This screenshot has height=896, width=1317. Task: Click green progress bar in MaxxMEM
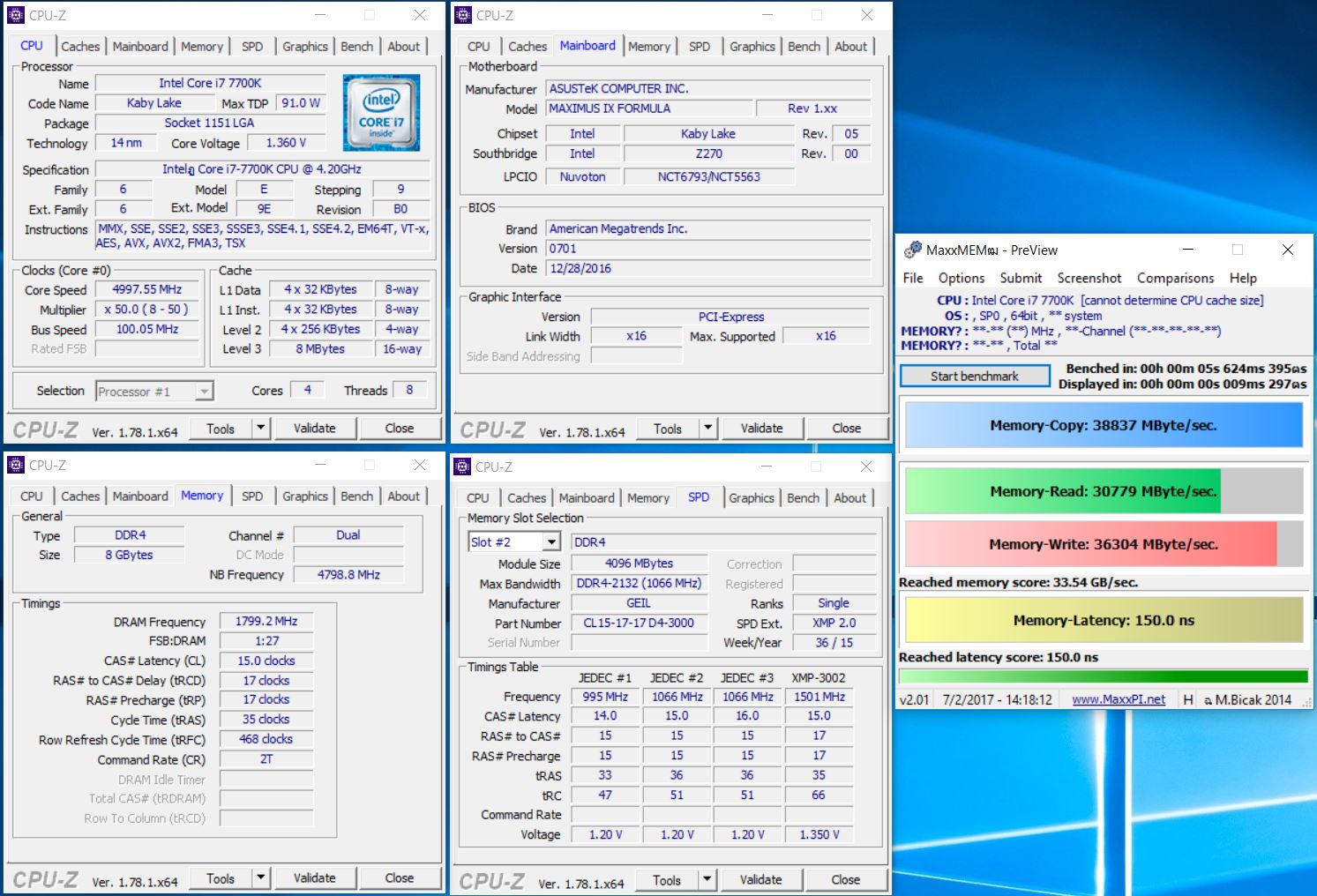tap(1103, 676)
